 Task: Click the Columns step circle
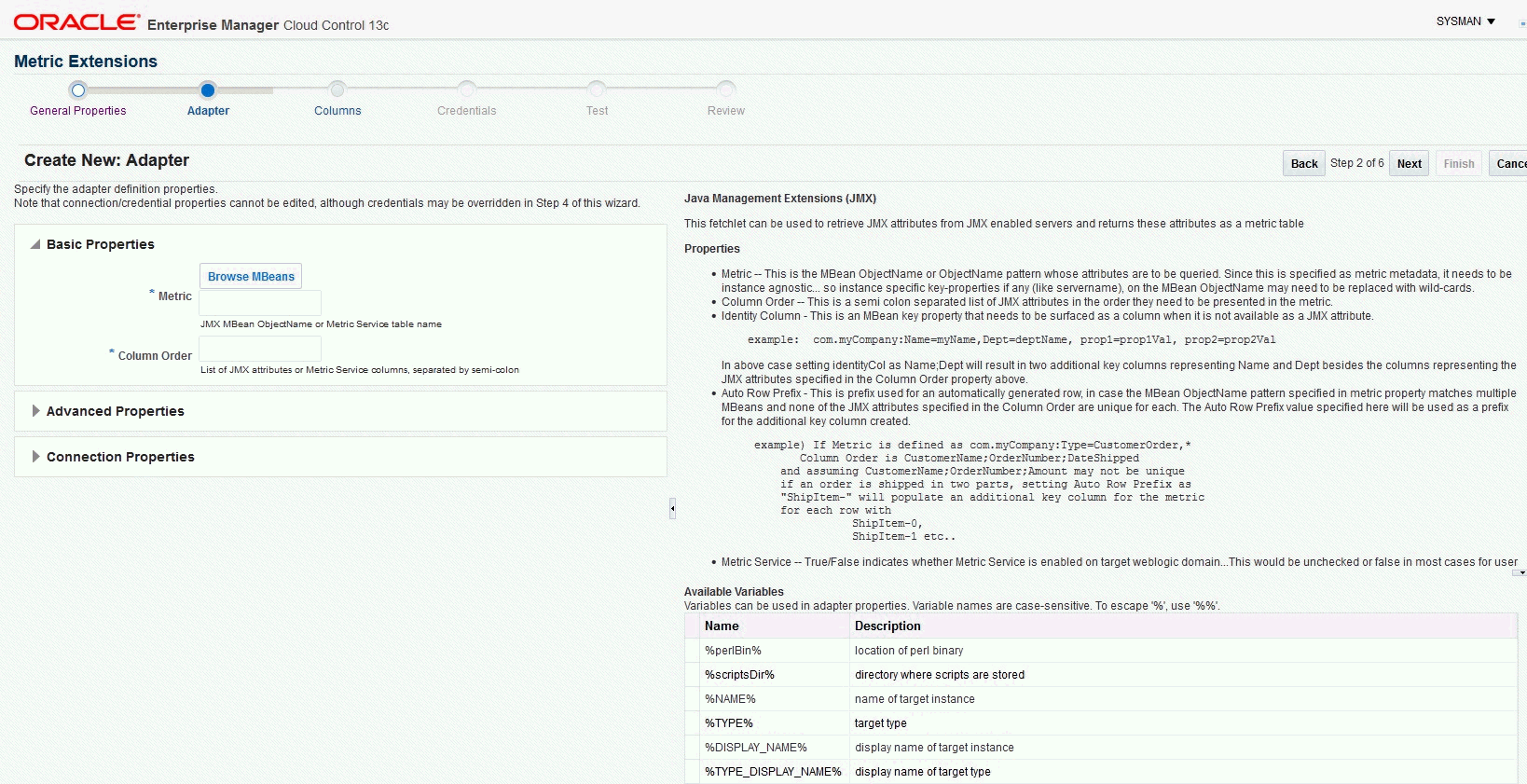pos(337,89)
